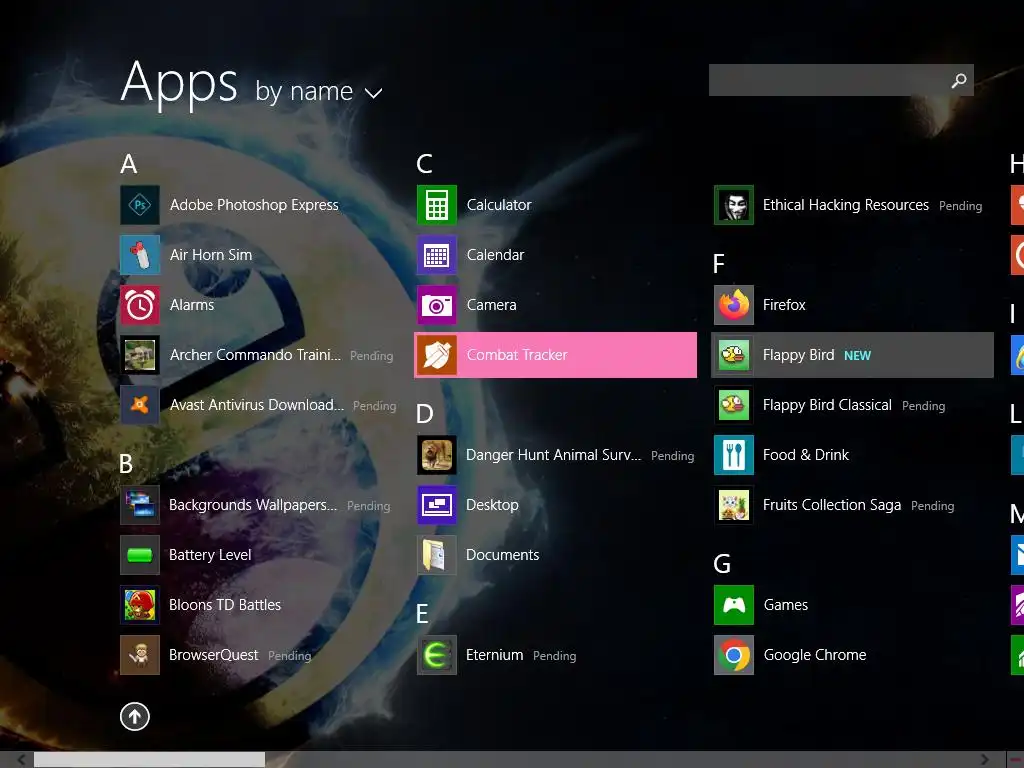Click the 'Ethical Hacking Resources' label

(846, 205)
